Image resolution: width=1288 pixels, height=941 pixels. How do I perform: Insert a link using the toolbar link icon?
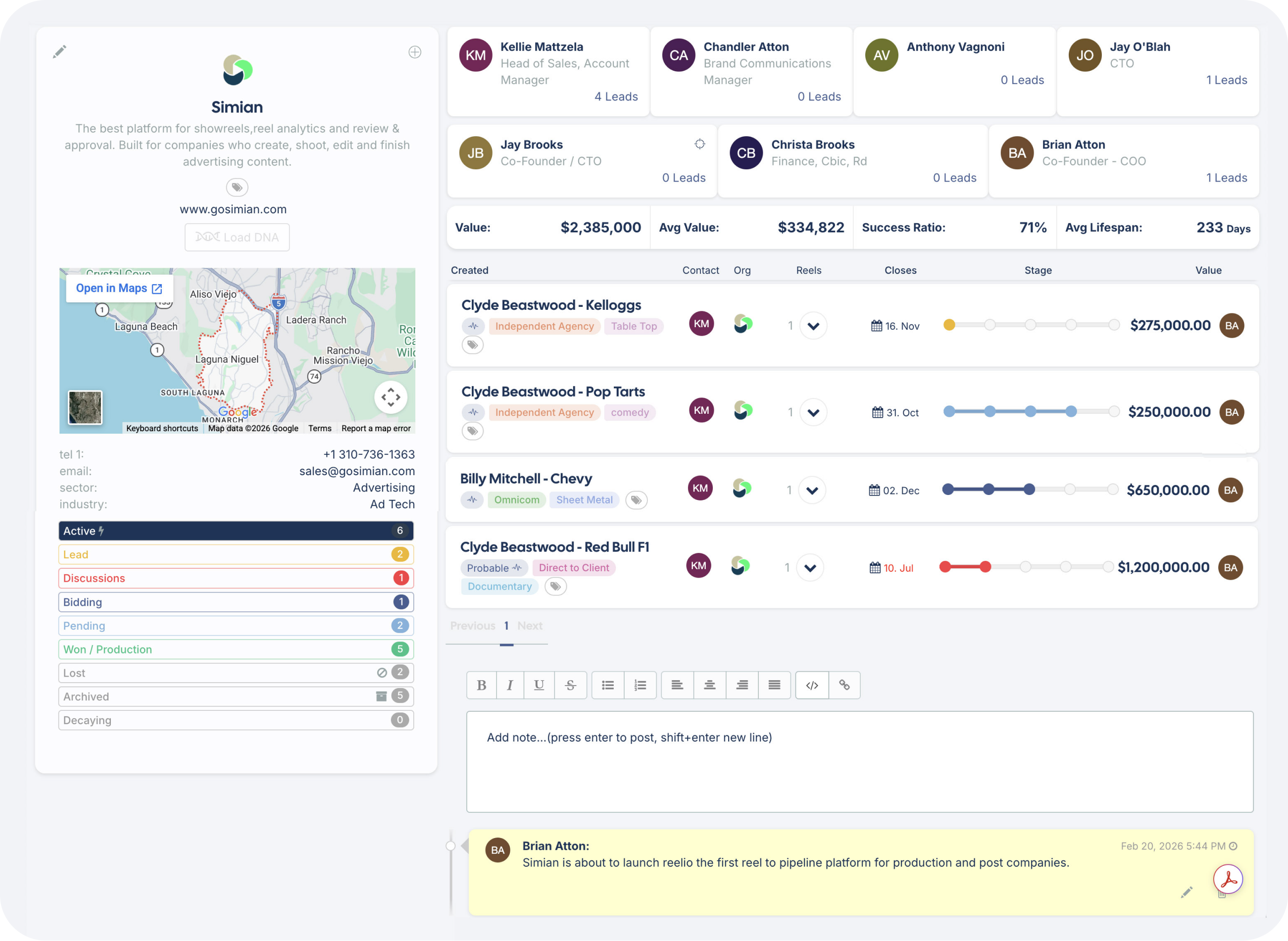click(x=844, y=685)
